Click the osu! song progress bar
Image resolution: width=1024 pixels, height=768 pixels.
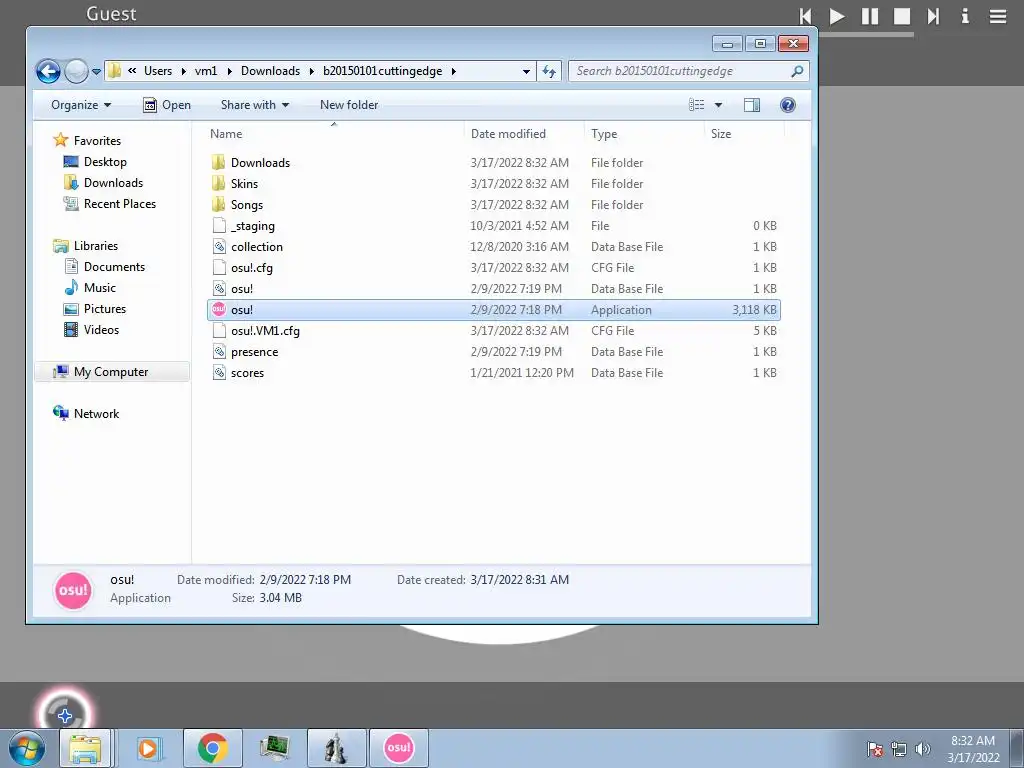tap(866, 35)
